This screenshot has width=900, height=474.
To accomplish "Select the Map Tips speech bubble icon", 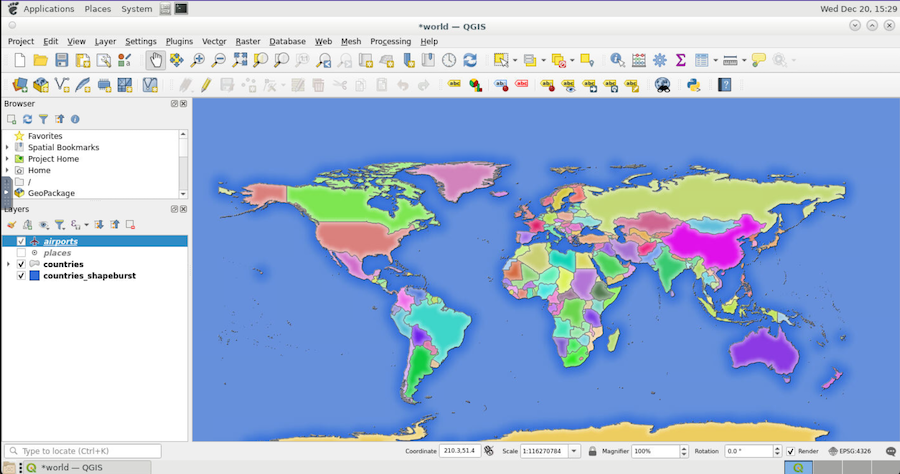I will [x=759, y=60].
